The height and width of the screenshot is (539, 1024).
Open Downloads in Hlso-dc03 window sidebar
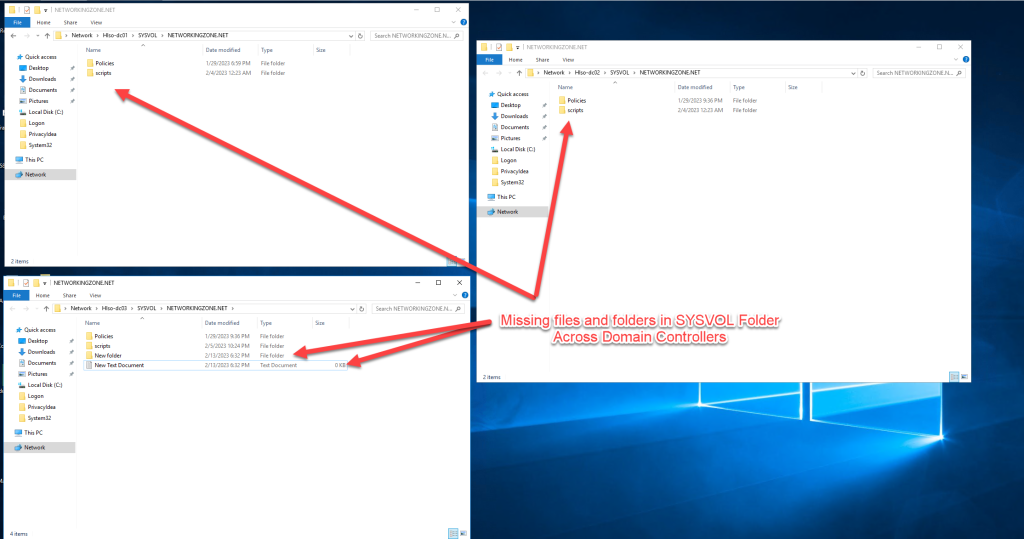pyautogui.click(x=41, y=352)
